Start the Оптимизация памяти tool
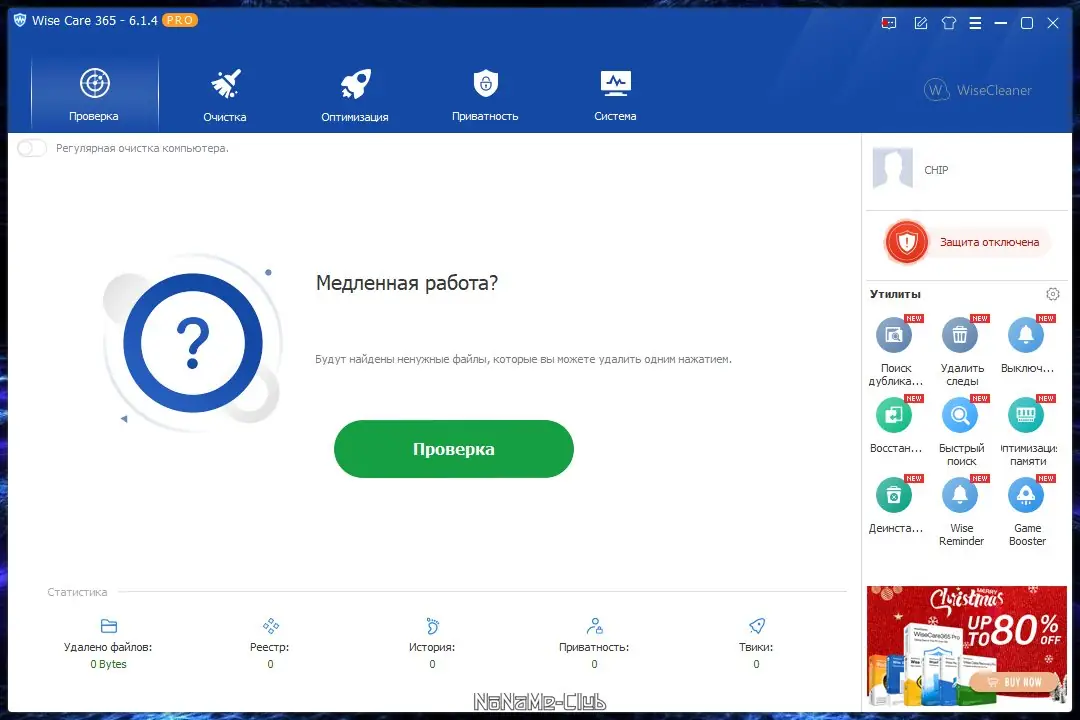This screenshot has height=720, width=1080. pos(1026,415)
